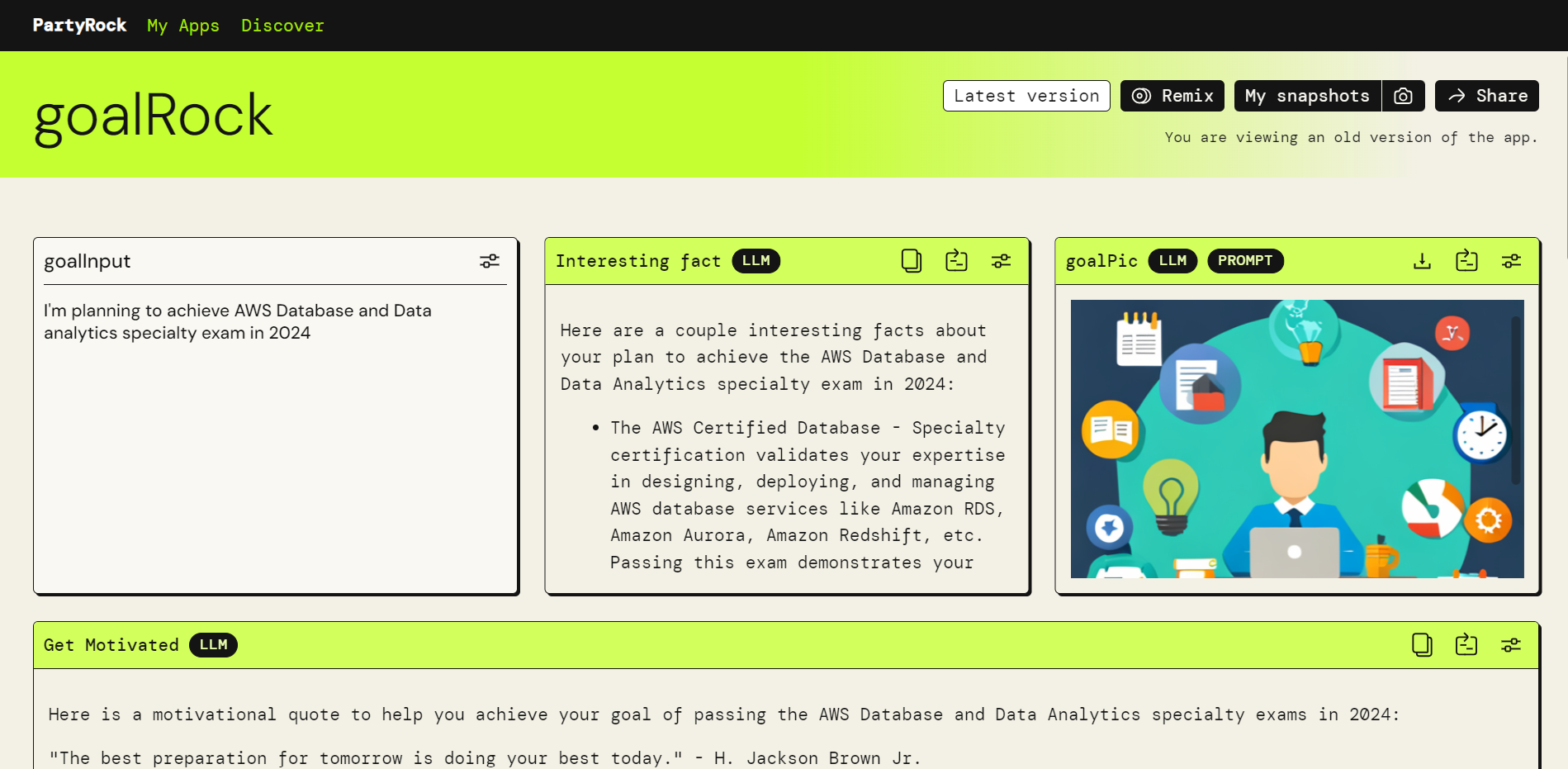Regenerate the Interesting fact widget

(x=956, y=261)
